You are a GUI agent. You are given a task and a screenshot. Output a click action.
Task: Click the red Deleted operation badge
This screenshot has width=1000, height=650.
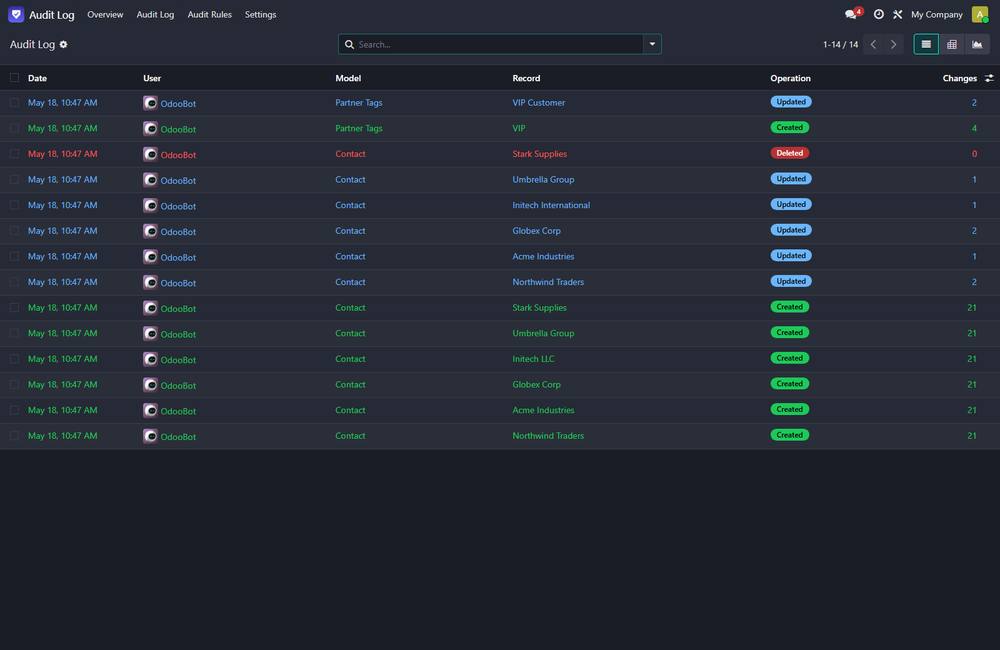[x=790, y=153]
